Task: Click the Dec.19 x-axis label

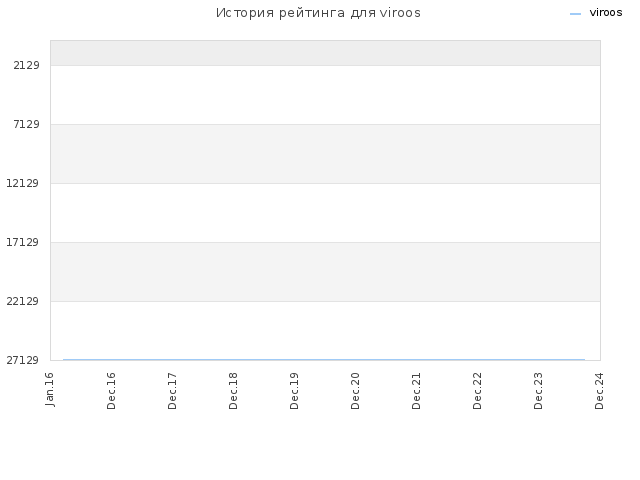Action: [x=294, y=391]
